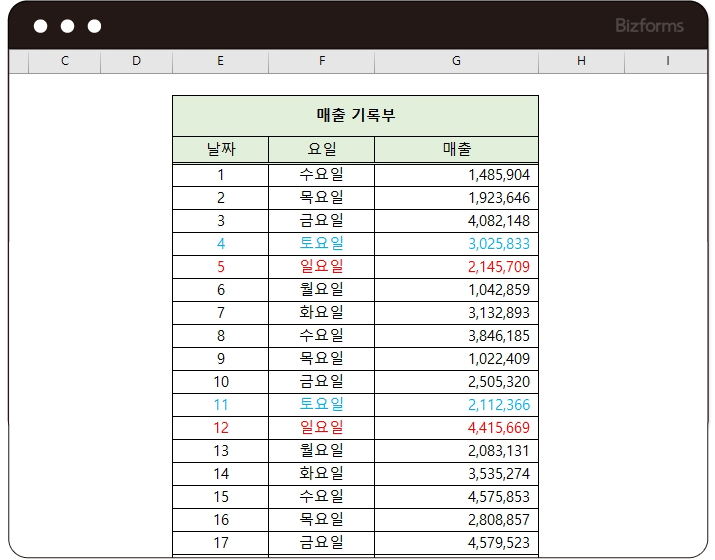Select the date cell 1
Image resolution: width=715 pixels, height=560 pixels.
pyautogui.click(x=221, y=175)
